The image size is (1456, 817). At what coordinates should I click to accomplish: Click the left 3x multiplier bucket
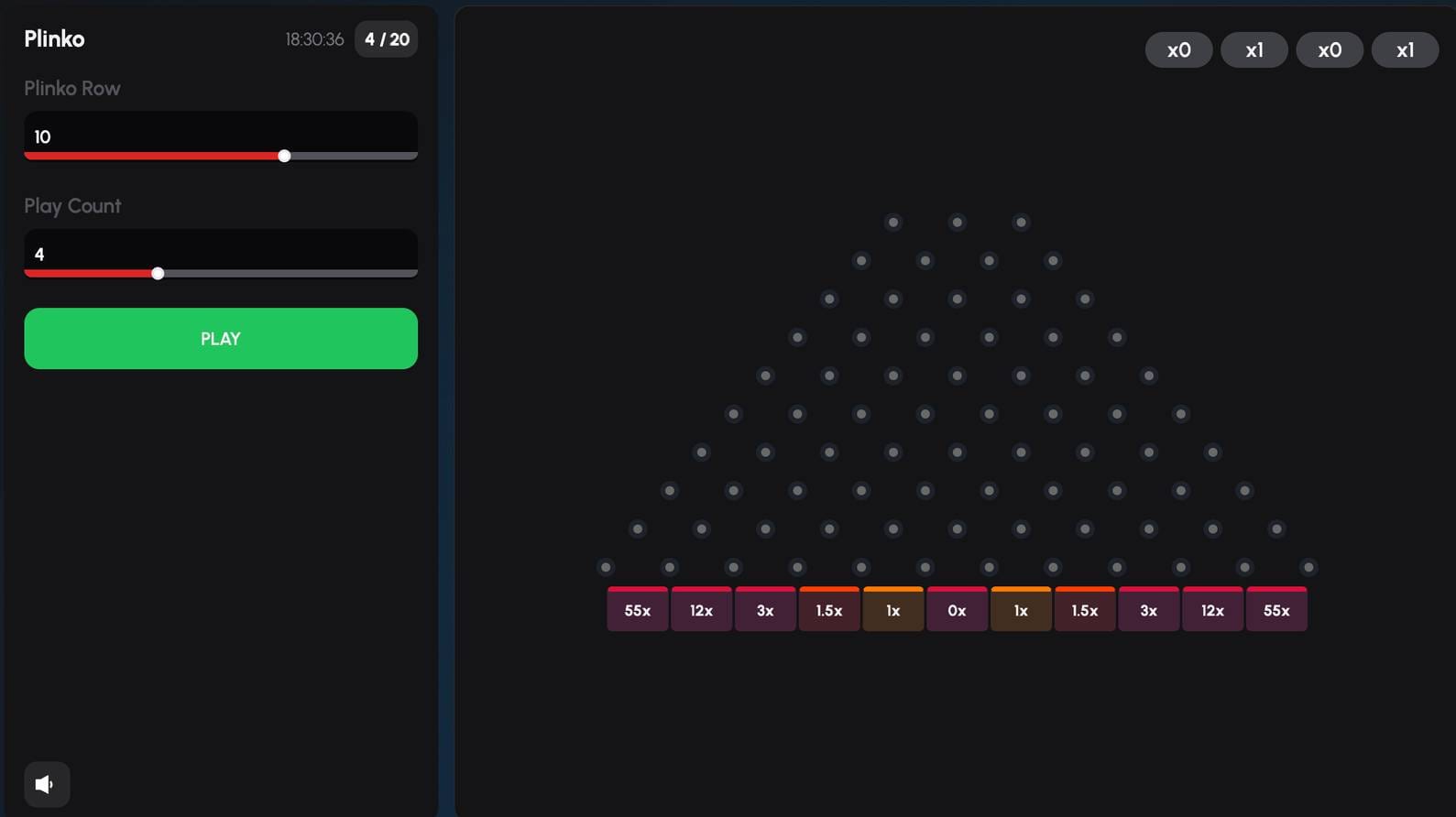765,610
